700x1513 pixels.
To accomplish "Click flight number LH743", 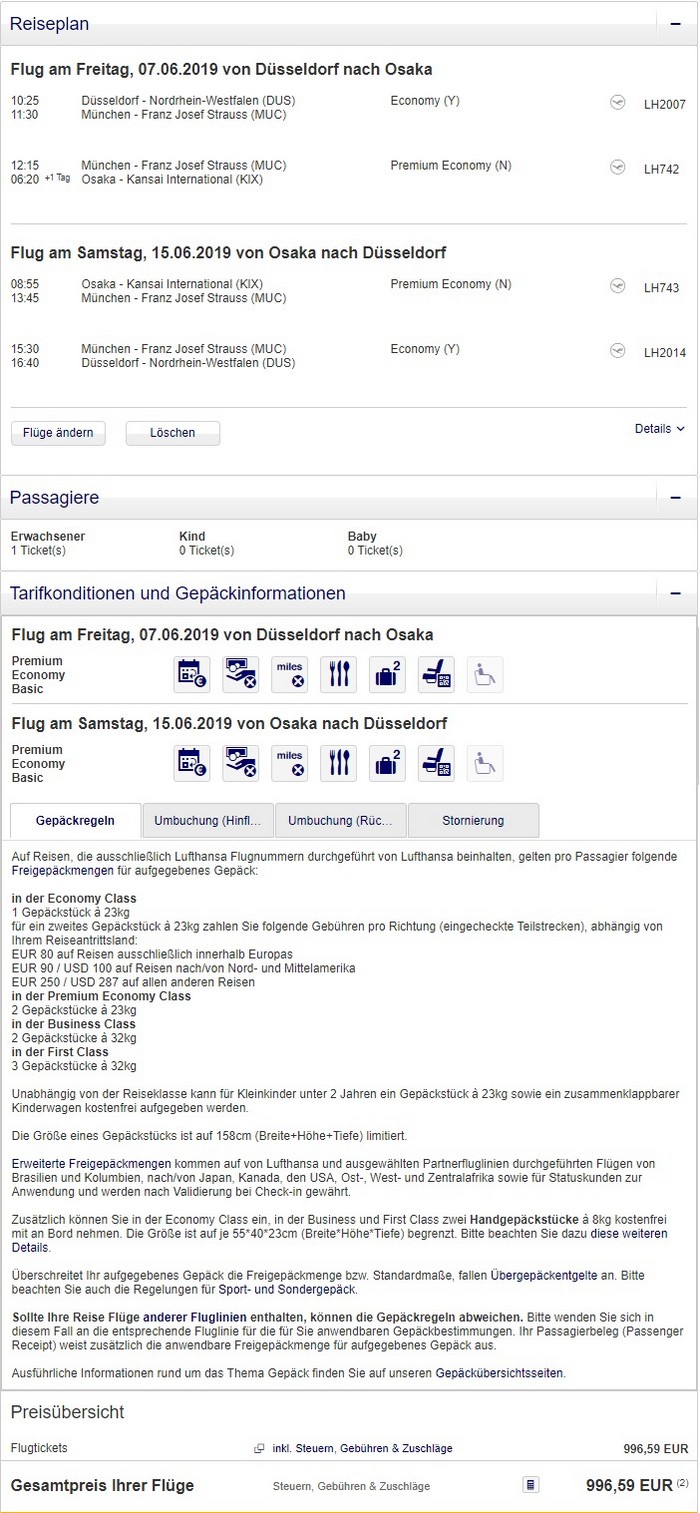I will (x=661, y=288).
